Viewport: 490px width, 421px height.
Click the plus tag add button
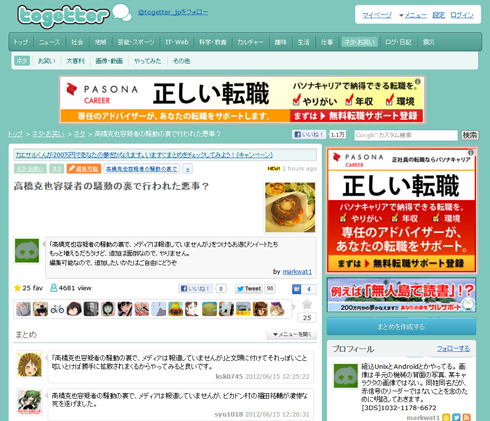pos(188,169)
